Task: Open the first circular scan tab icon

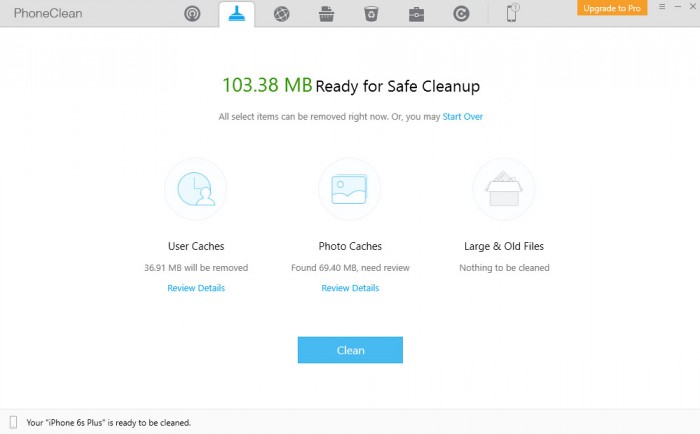Action: [x=192, y=14]
